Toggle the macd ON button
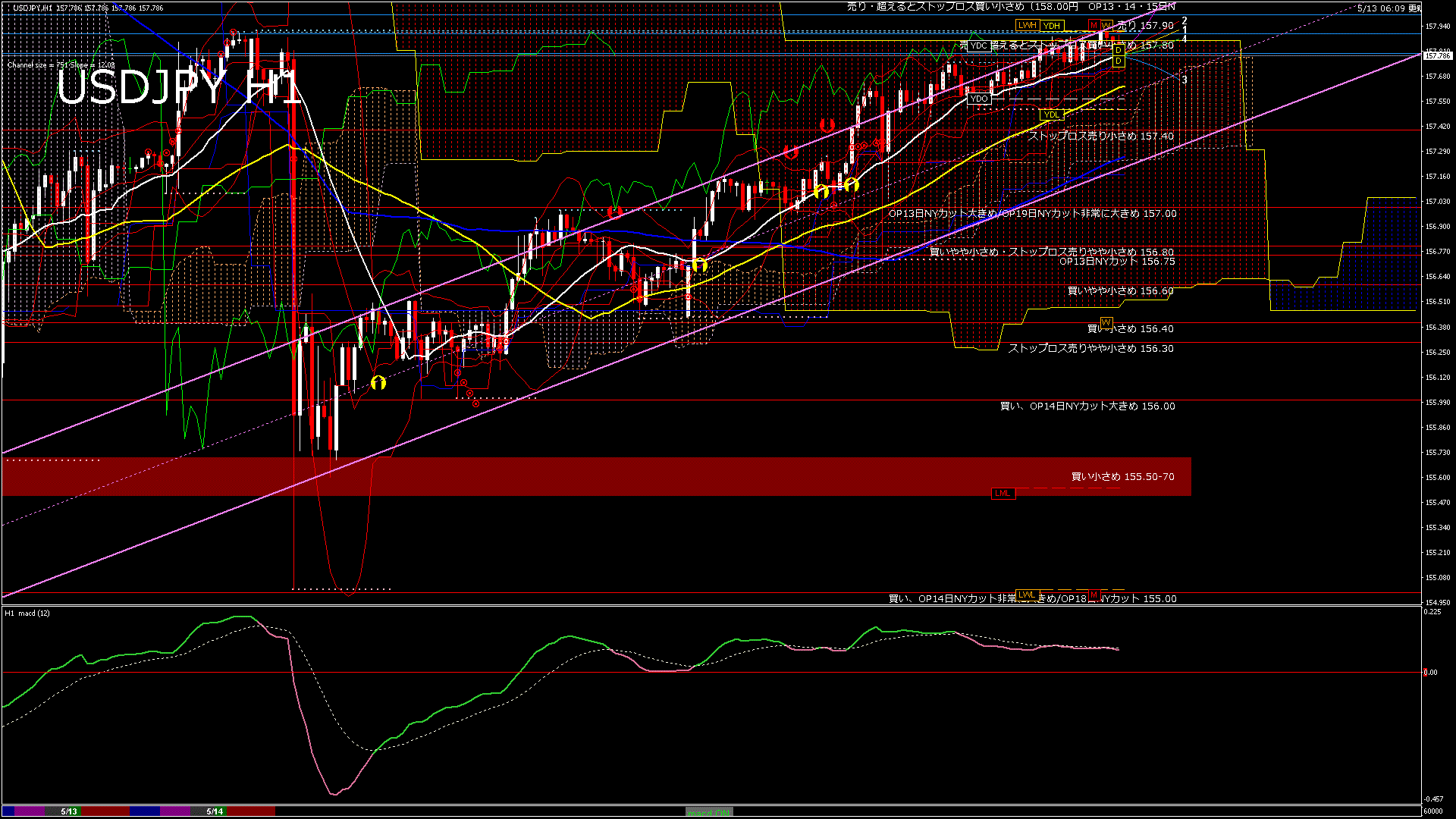This screenshot has width=1456, height=819. click(x=709, y=812)
